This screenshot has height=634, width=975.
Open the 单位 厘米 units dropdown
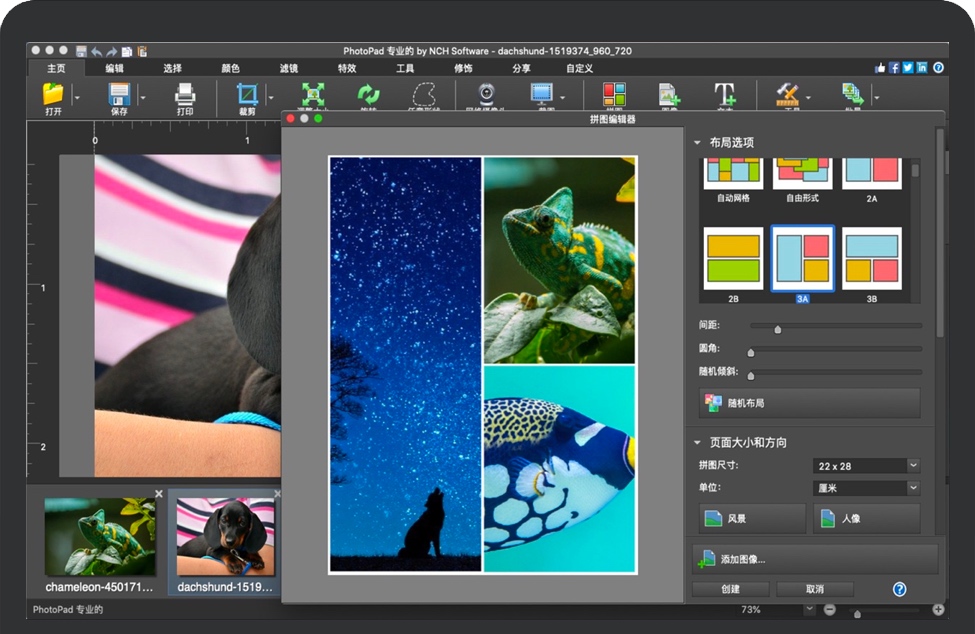tap(912, 488)
